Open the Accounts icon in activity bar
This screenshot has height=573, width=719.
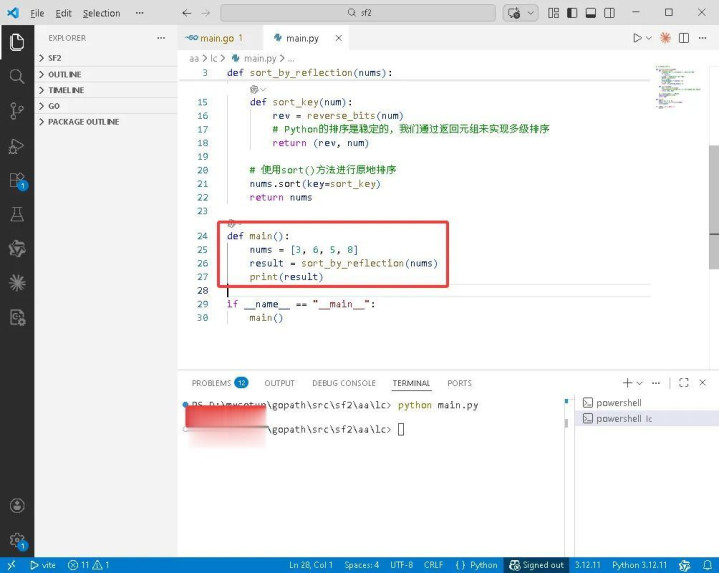[16, 506]
